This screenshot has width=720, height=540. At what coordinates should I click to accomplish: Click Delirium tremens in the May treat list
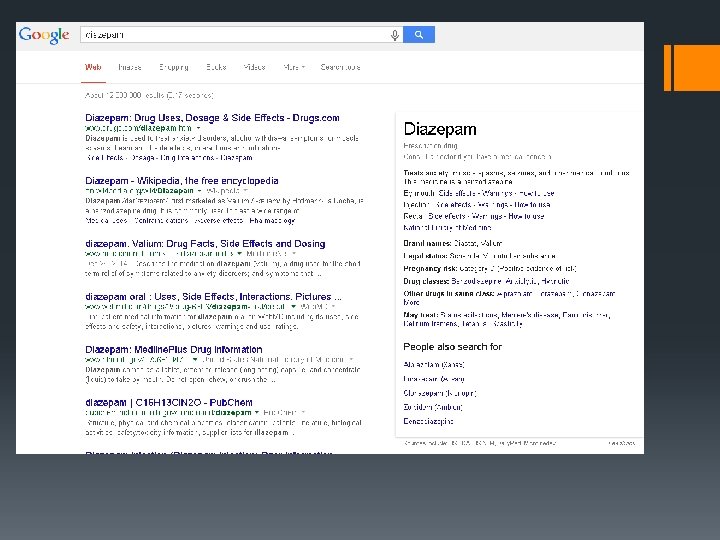click(430, 324)
